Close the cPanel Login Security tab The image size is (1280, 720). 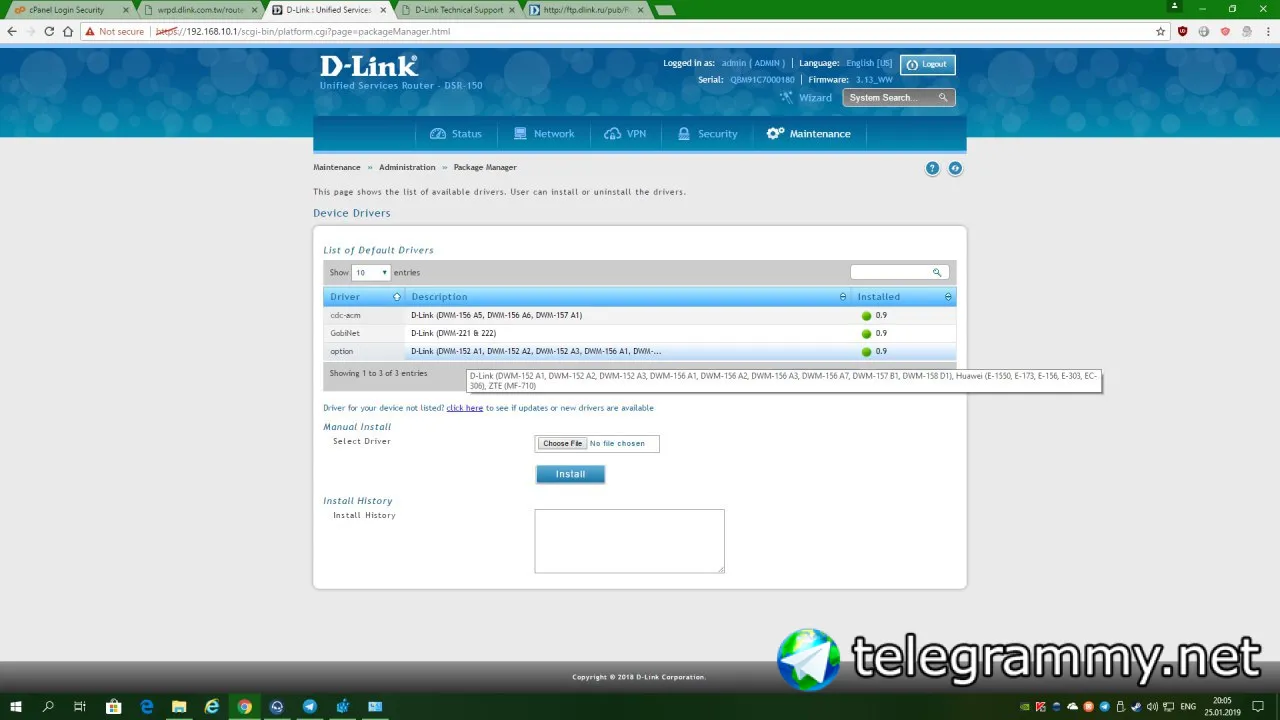(126, 10)
